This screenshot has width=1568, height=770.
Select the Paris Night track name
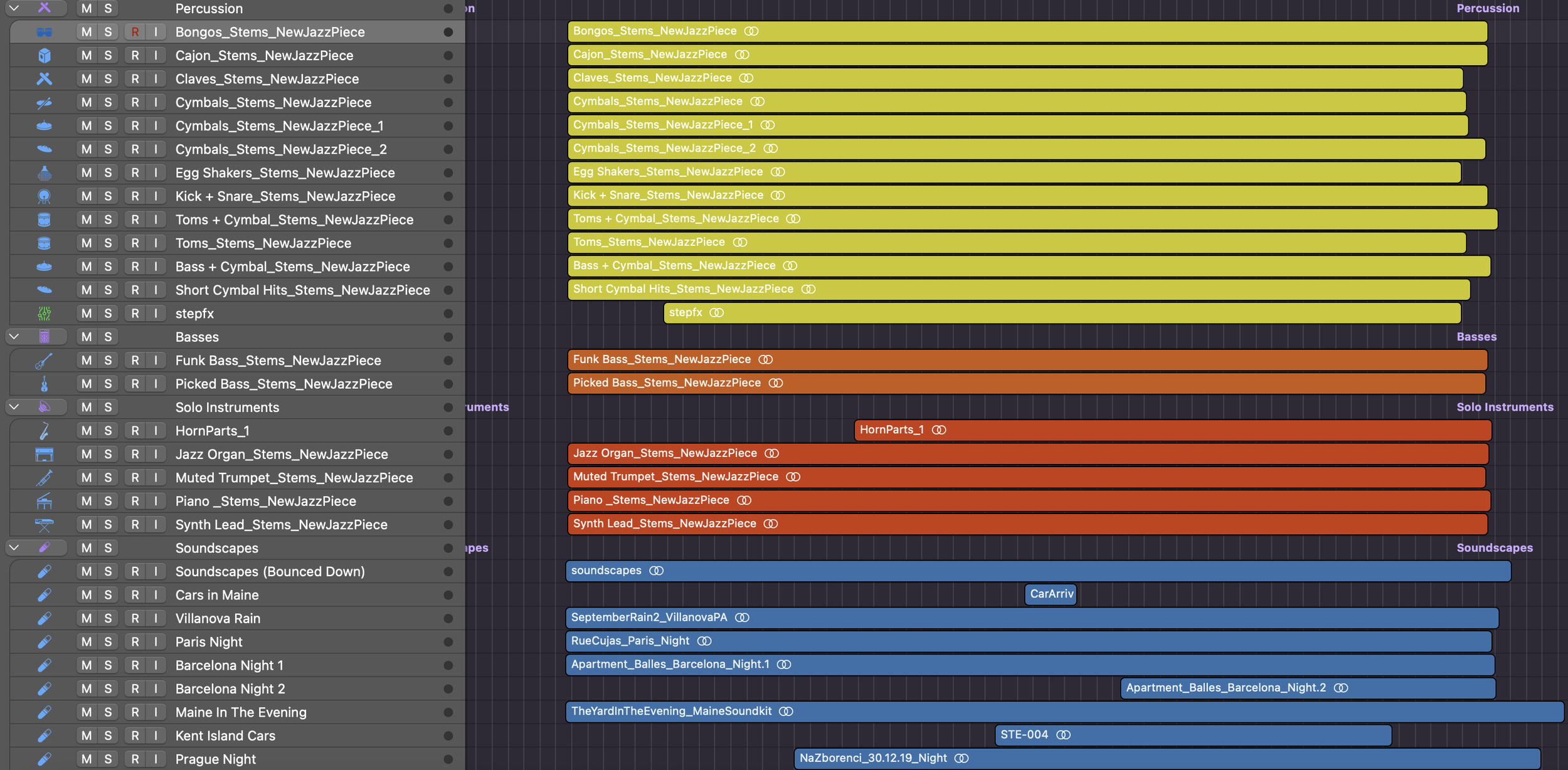(x=209, y=642)
